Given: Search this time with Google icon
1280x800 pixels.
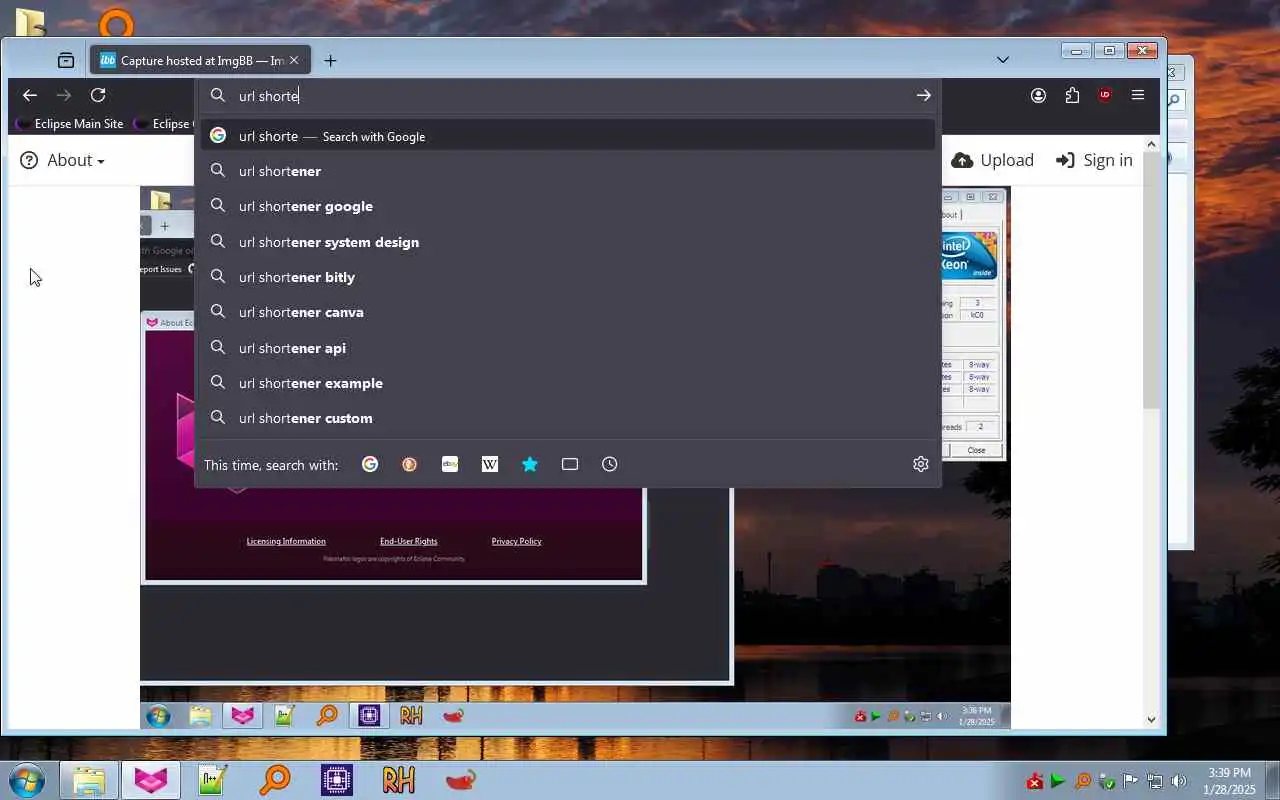Looking at the screenshot, I should click(x=370, y=464).
